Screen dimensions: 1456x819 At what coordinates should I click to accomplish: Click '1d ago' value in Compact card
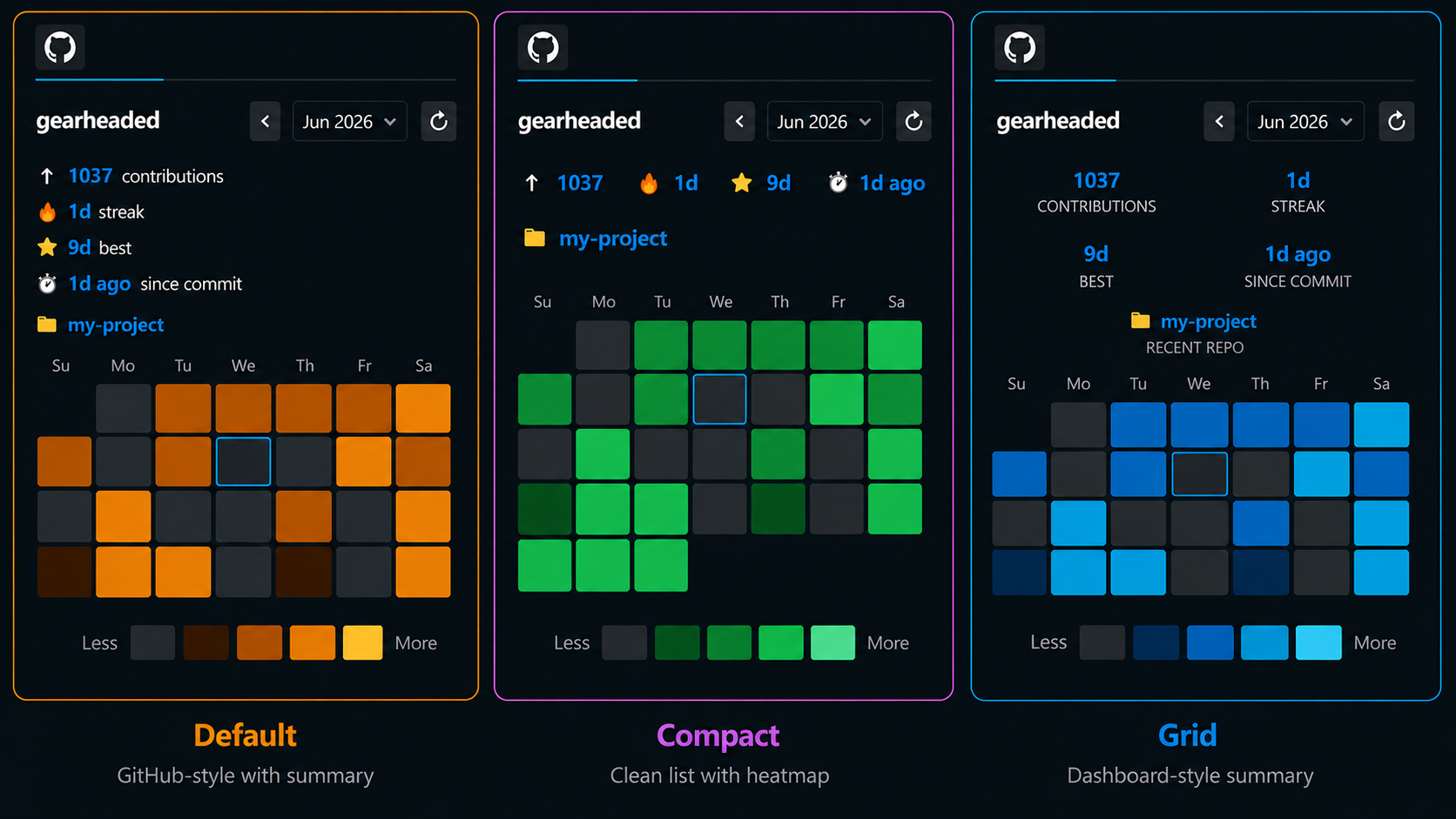pyautogui.click(x=893, y=183)
